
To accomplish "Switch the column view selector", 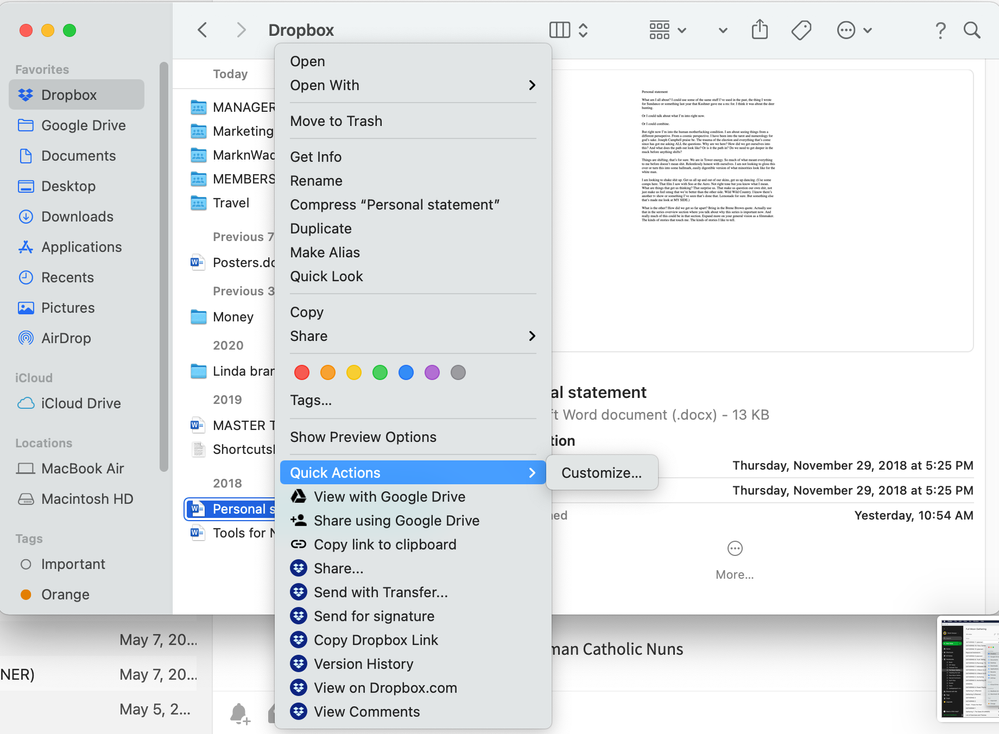I will click(569, 30).
